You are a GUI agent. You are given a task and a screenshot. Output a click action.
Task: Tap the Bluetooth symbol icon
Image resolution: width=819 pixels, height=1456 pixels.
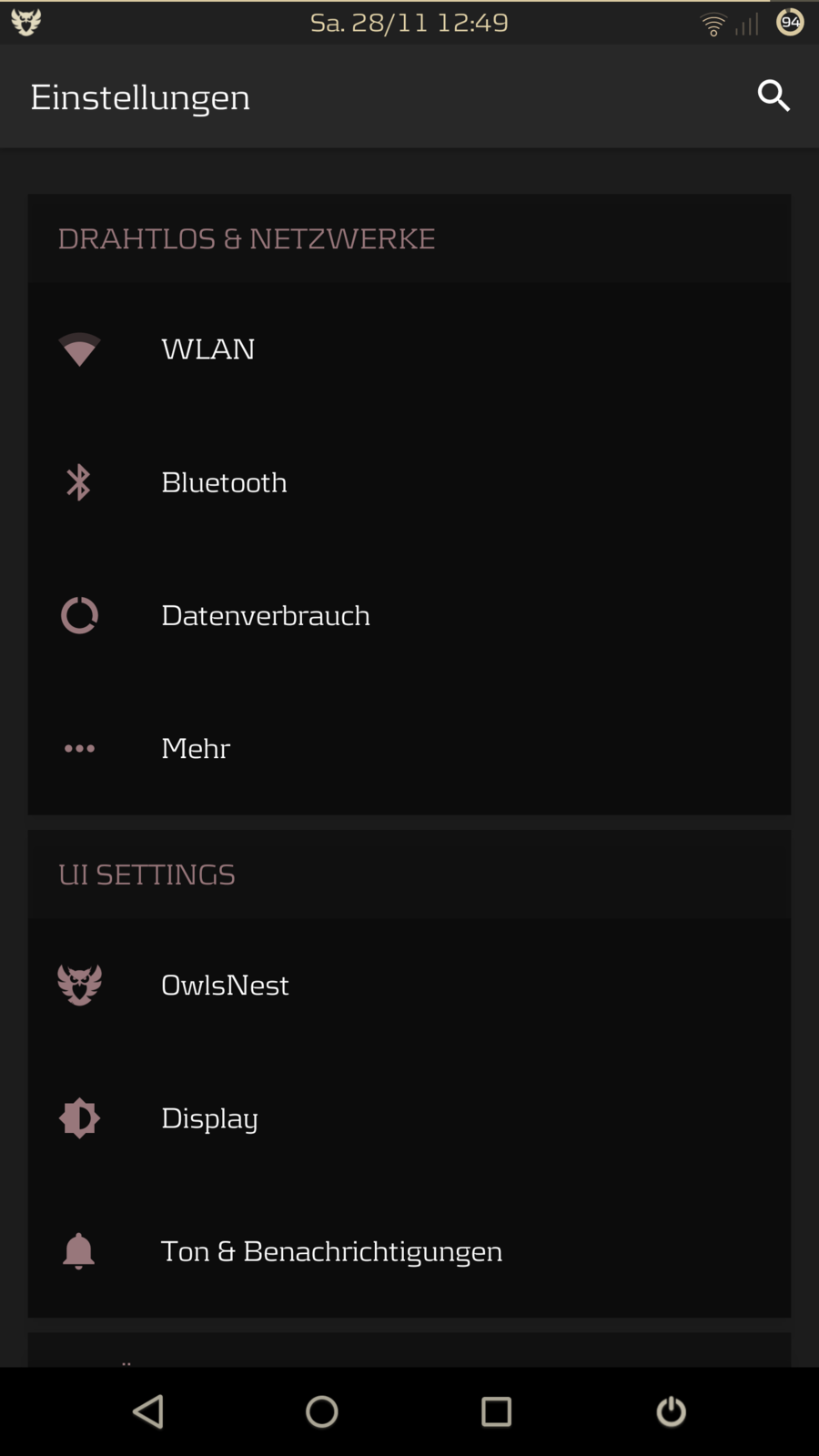pos(79,482)
